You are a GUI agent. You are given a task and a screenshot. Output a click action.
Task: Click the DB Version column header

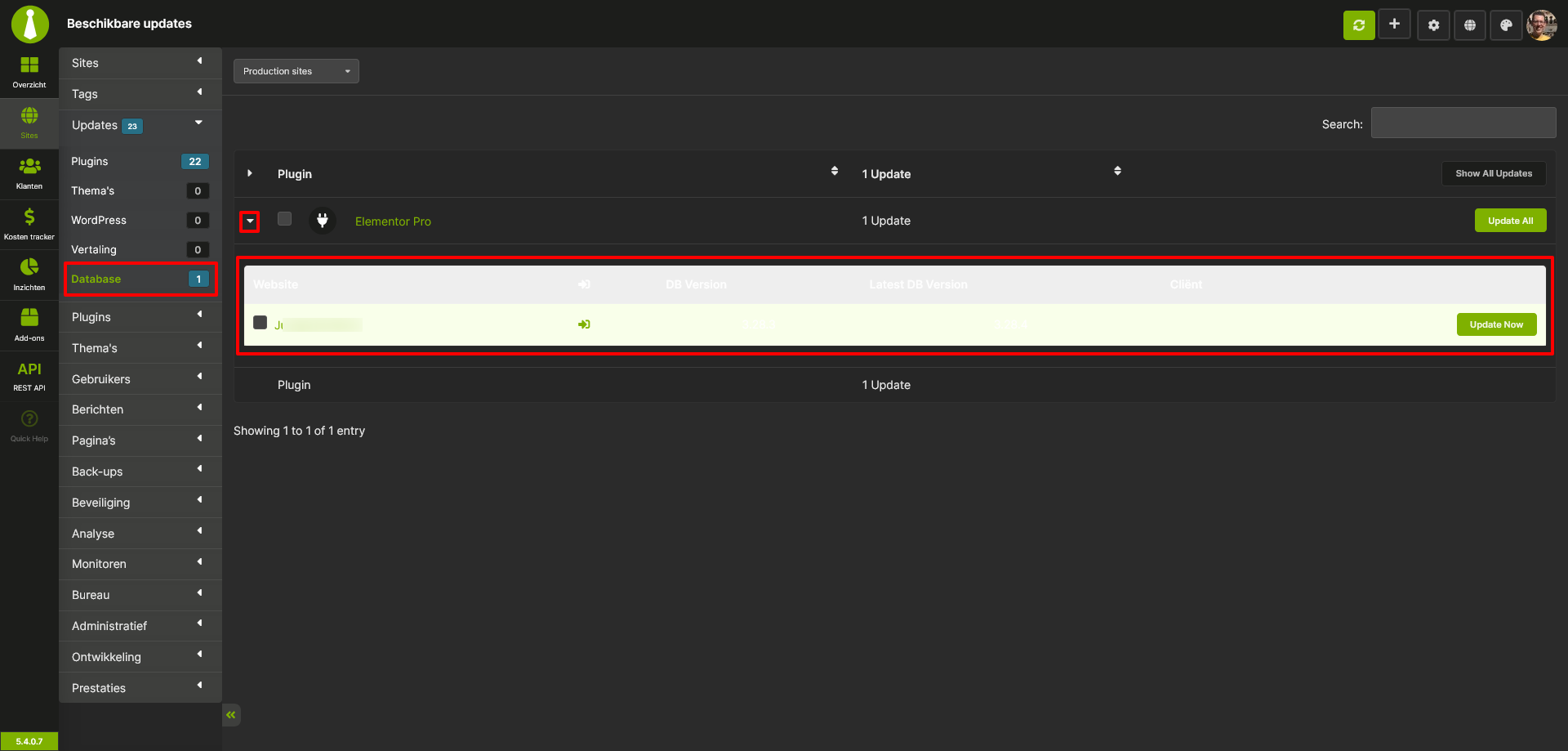click(696, 284)
